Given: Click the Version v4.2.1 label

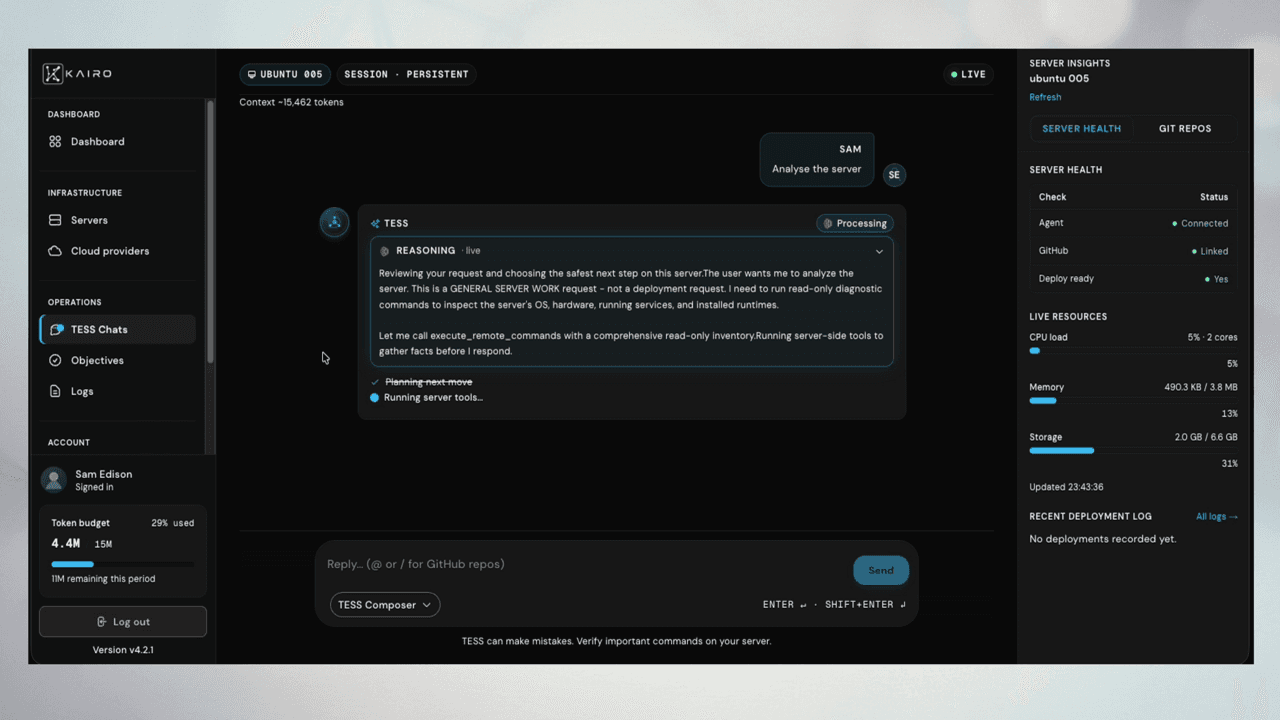Looking at the screenshot, I should coord(123,650).
